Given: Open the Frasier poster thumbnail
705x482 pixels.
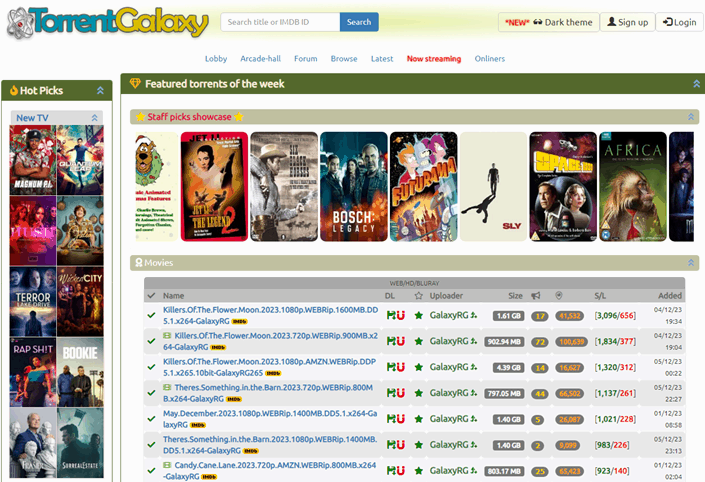Looking at the screenshot, I should click(x=33, y=443).
